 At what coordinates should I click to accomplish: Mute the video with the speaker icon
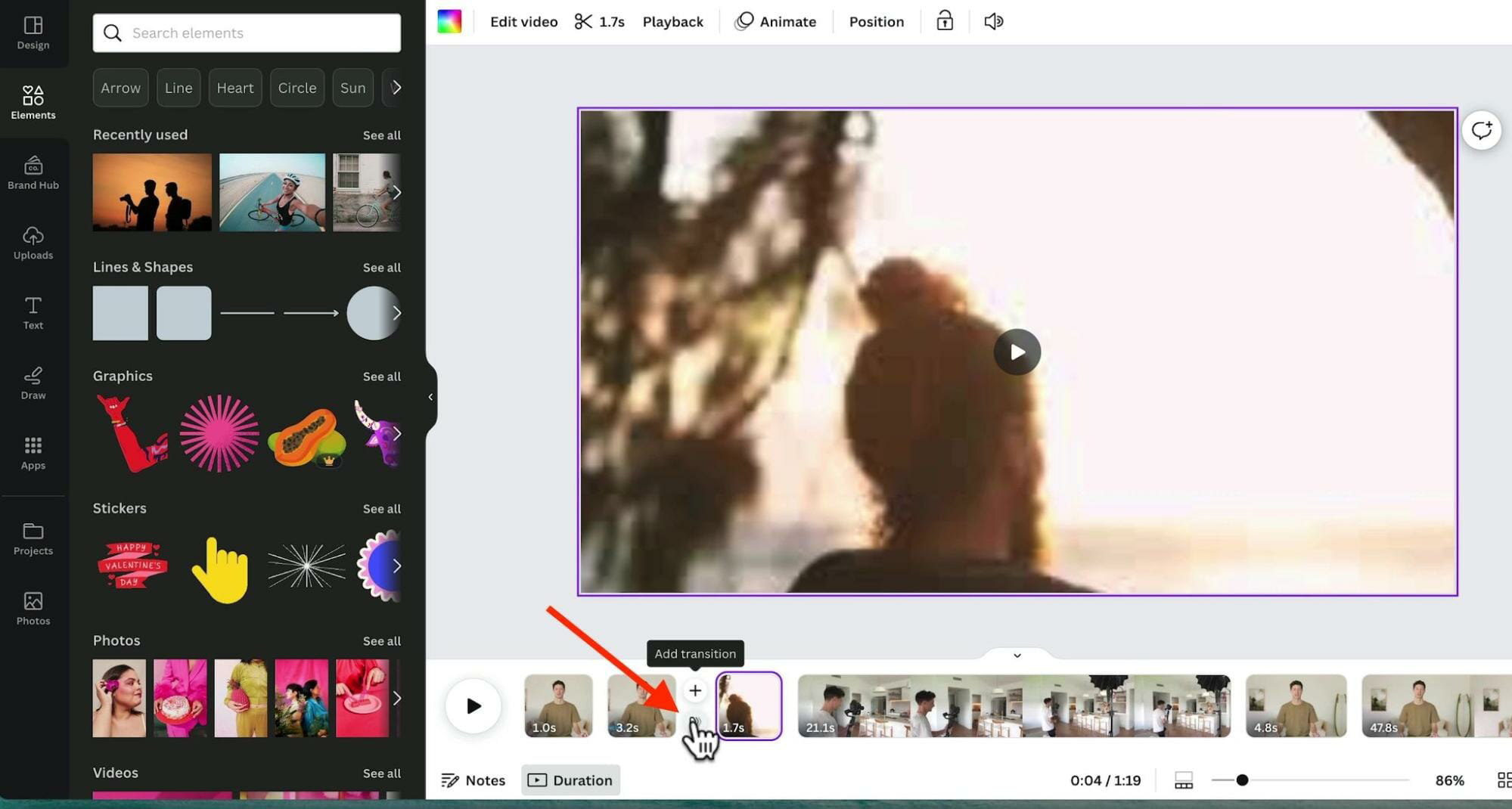pyautogui.click(x=992, y=20)
